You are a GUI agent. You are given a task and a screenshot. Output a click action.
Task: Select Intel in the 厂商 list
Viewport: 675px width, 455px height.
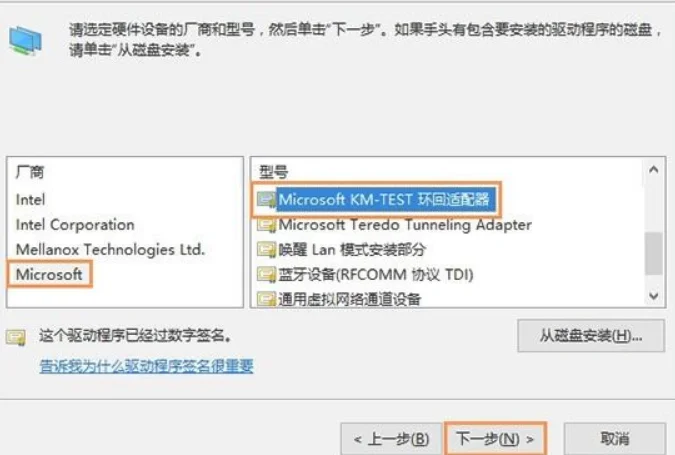pyautogui.click(x=30, y=200)
